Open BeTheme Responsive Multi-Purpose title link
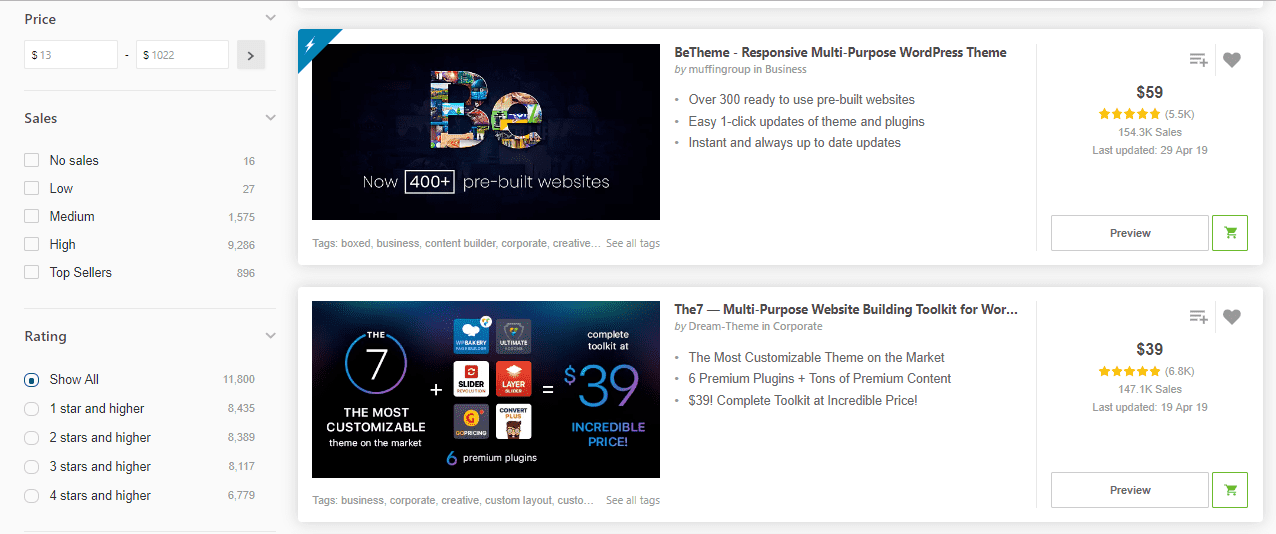The image size is (1276, 534). (841, 52)
